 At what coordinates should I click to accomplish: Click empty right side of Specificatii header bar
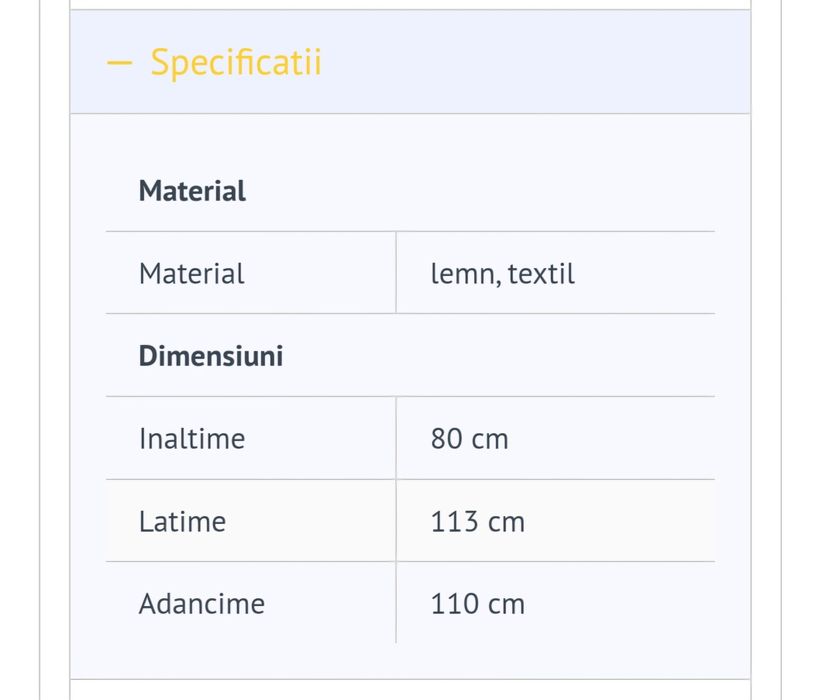coord(560,62)
